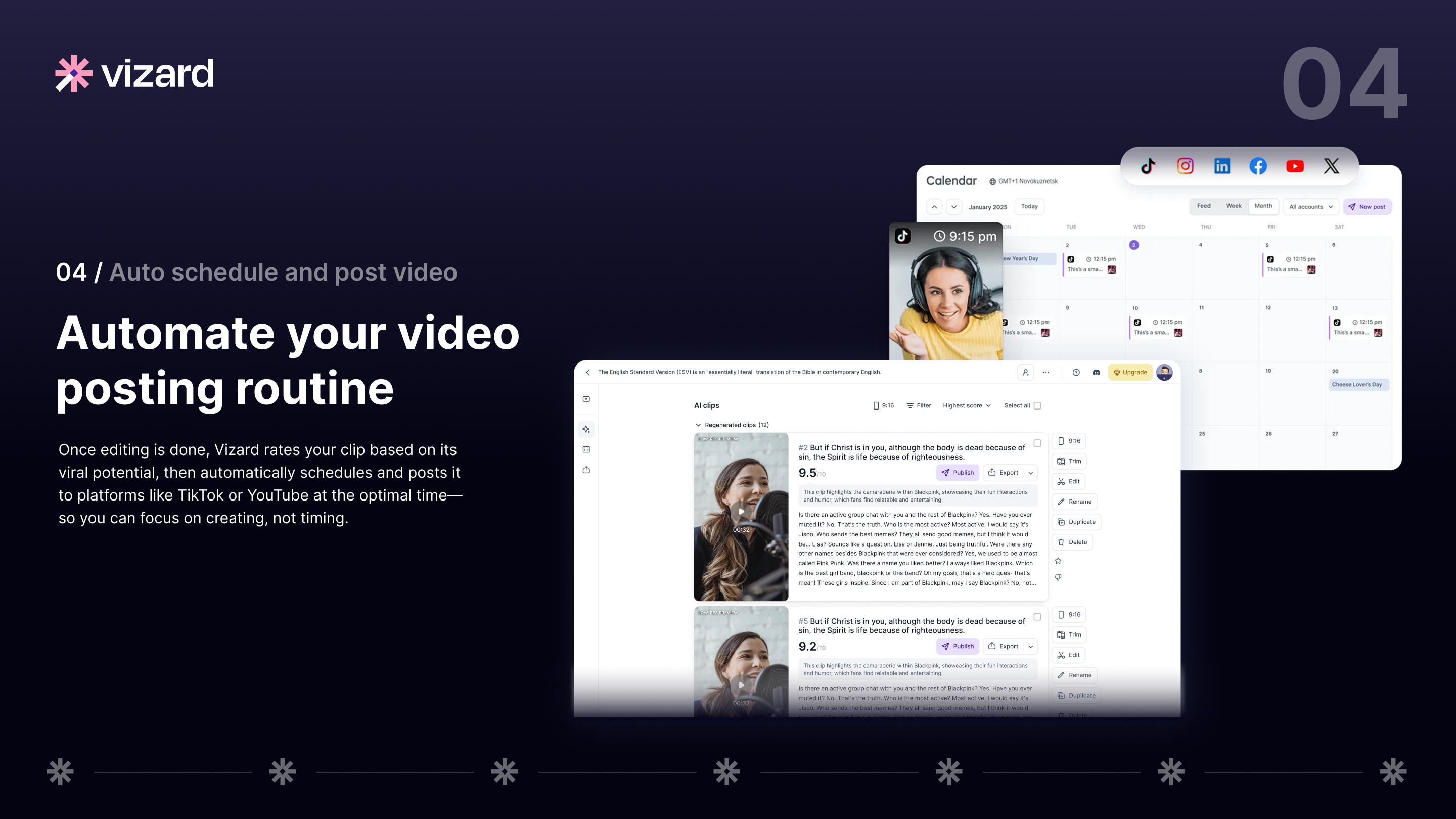
Task: Check the Select all checkbox
Action: point(1037,405)
